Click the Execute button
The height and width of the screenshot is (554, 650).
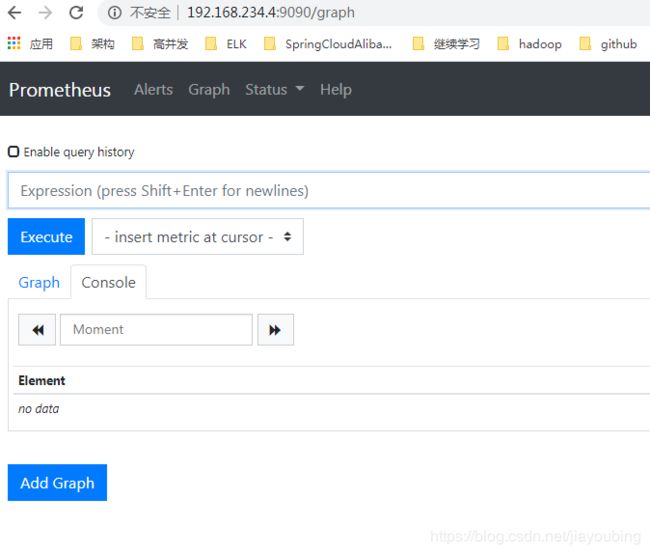point(46,237)
